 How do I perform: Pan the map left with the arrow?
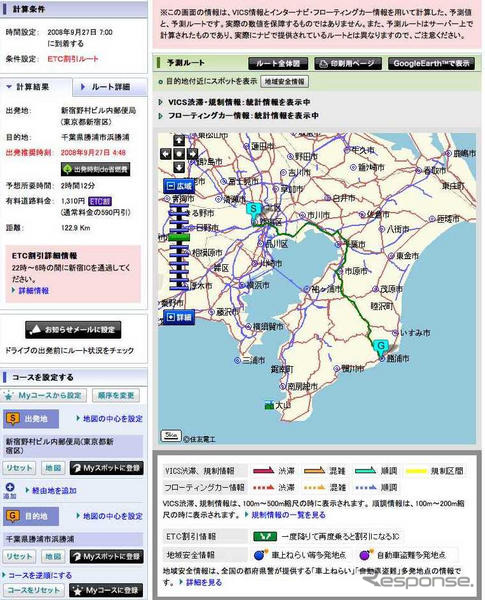(x=166, y=154)
